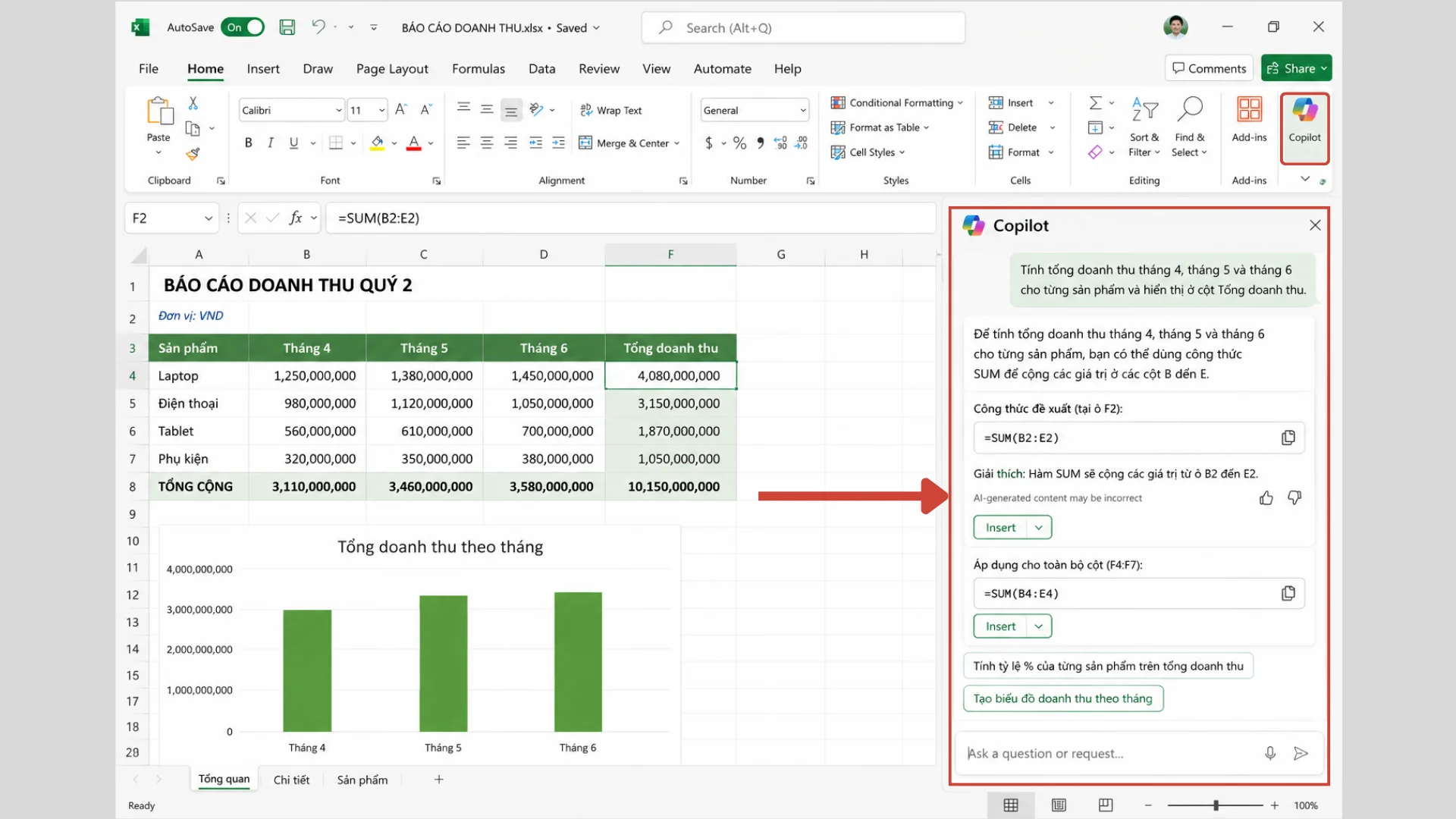Click the Share button
Viewport: 1456px width, 819px height.
(x=1296, y=68)
